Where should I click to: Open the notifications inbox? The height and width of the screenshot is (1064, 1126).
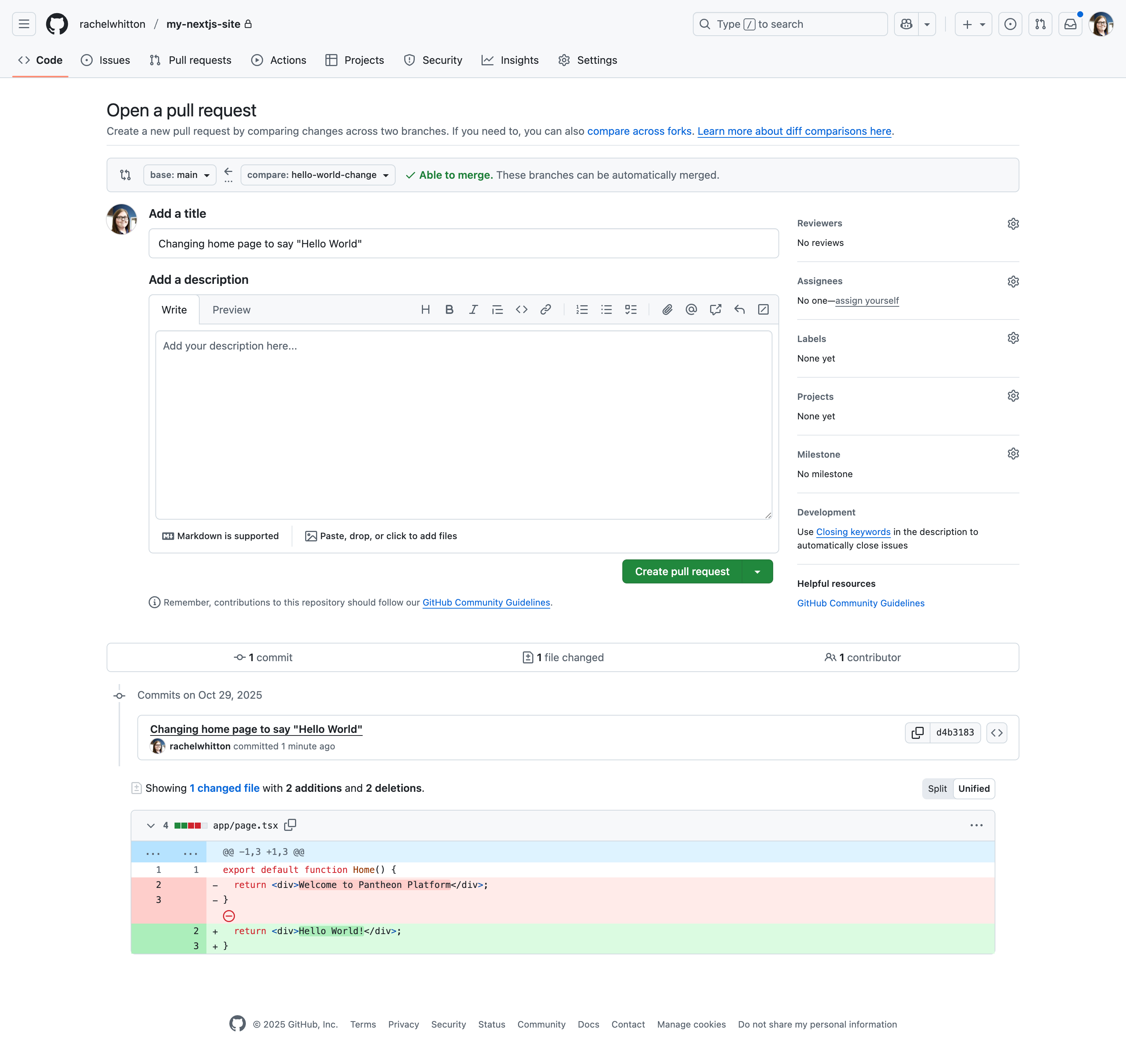click(x=1070, y=24)
